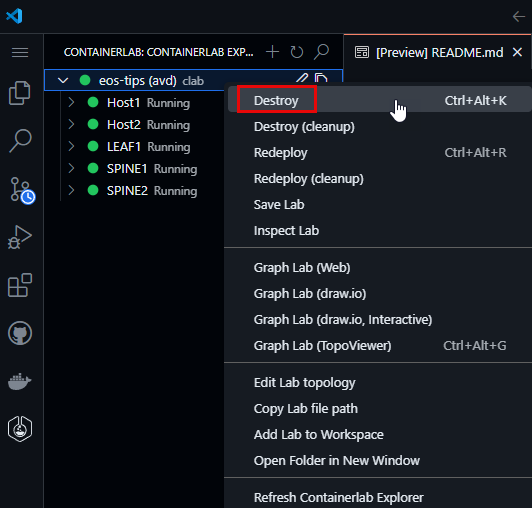Click the VS Code logo icon
The image size is (532, 508).
click(14, 16)
